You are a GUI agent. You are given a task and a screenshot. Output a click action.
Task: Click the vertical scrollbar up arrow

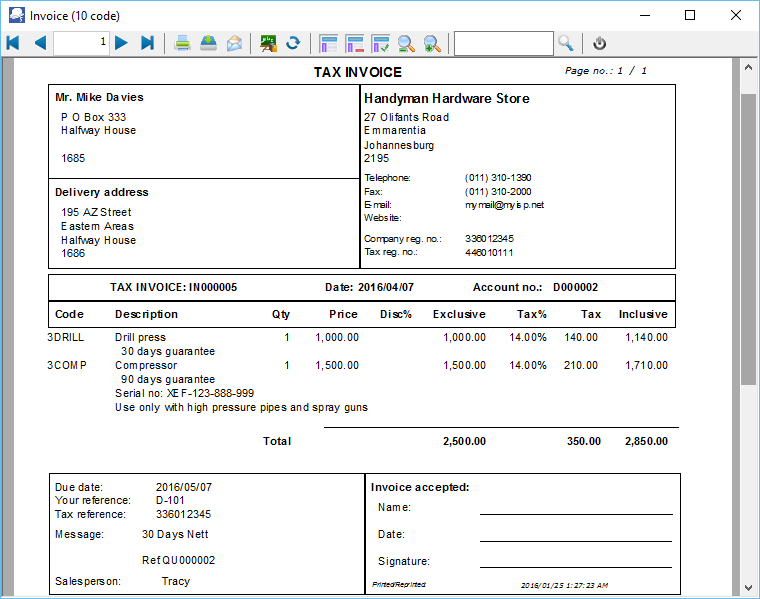click(x=748, y=66)
